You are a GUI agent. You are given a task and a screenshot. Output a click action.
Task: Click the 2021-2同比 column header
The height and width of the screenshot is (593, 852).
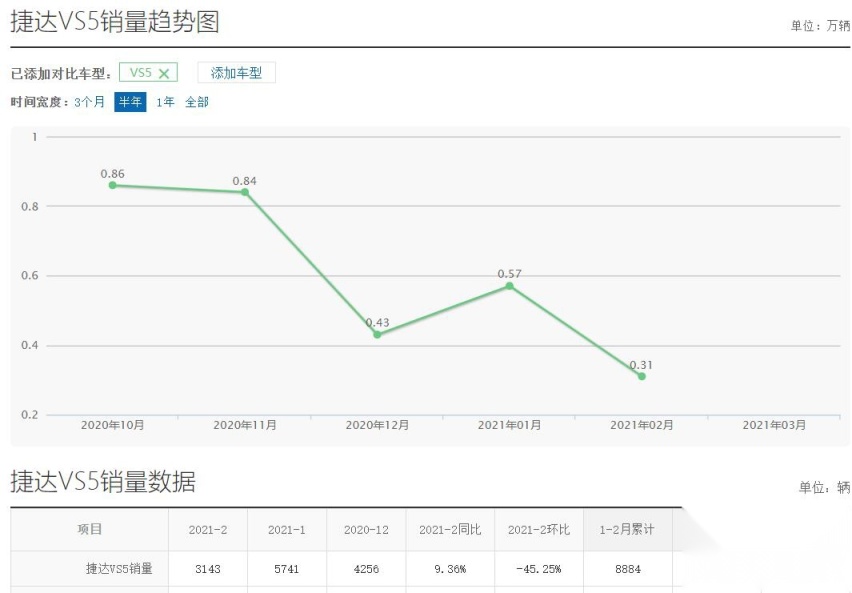tap(450, 529)
